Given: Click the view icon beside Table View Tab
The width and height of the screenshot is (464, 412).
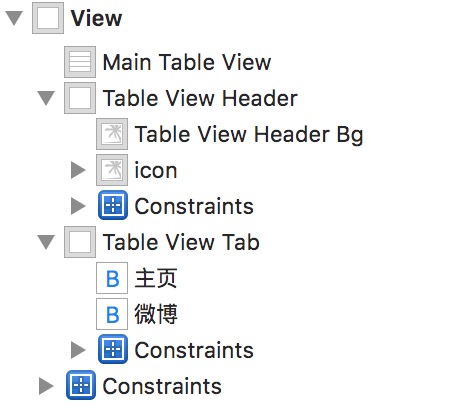Looking at the screenshot, I should [80, 242].
